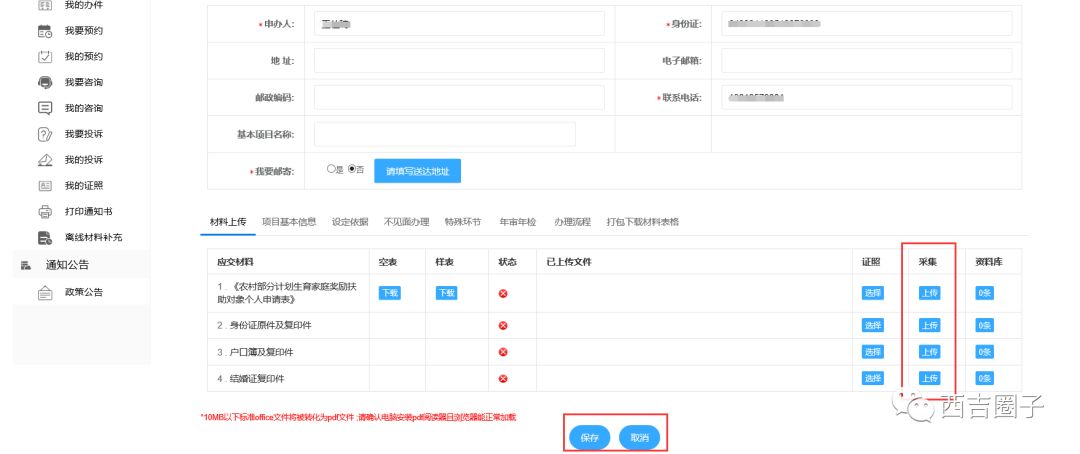The image size is (1080, 454).
Task: Click 0条 for 个人申请表 row
Action: (x=984, y=293)
